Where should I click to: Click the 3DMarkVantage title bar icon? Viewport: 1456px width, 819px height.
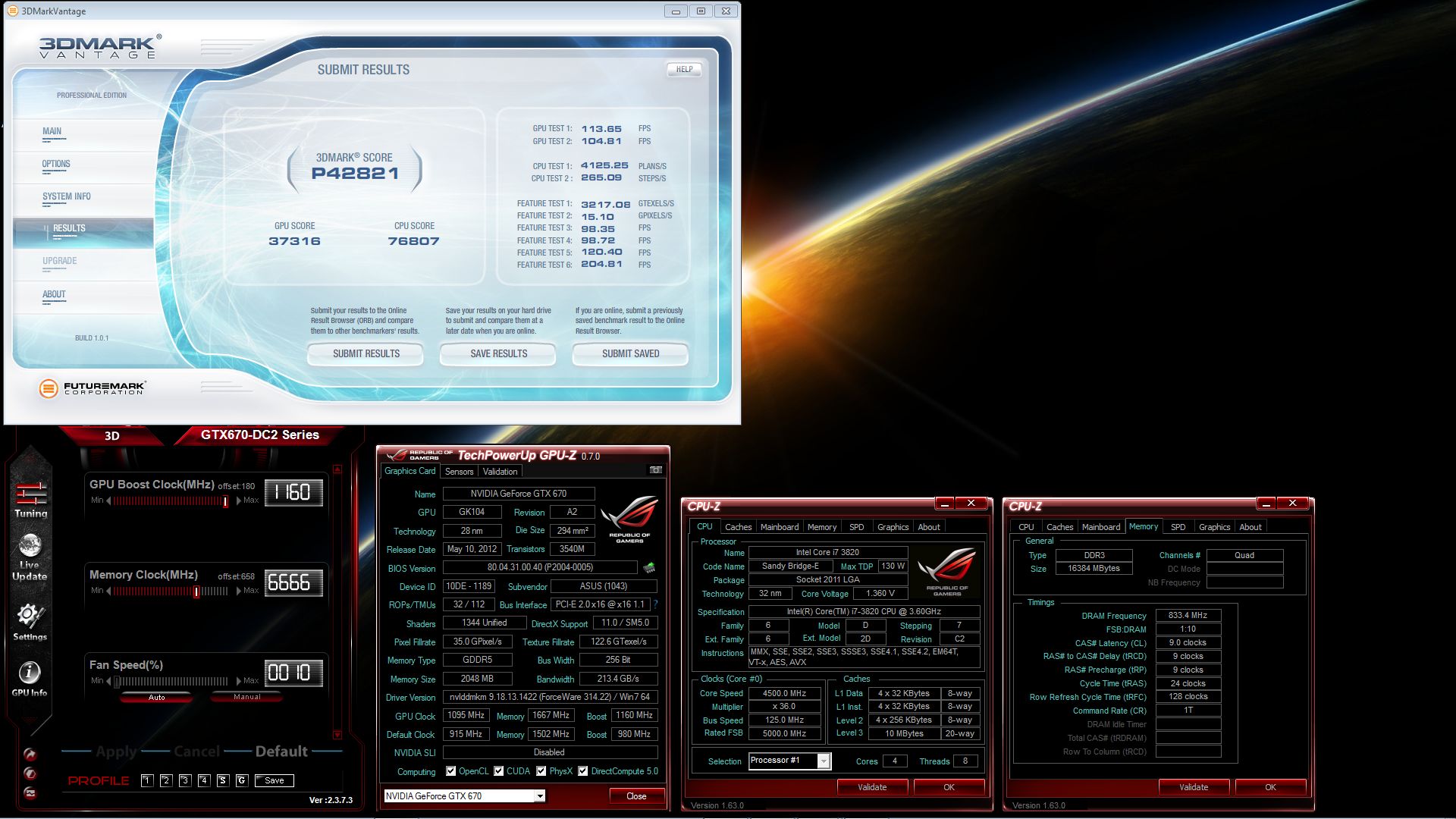coord(12,11)
